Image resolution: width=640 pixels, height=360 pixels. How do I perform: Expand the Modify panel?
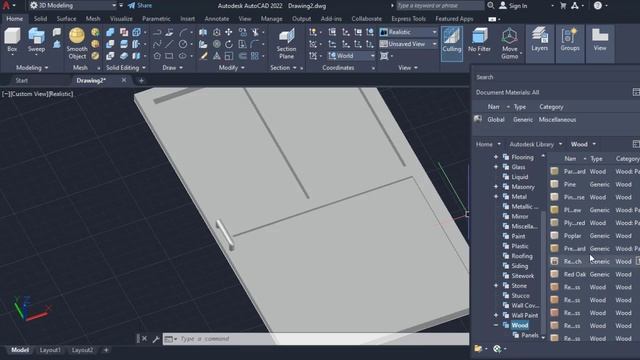[x=231, y=68]
